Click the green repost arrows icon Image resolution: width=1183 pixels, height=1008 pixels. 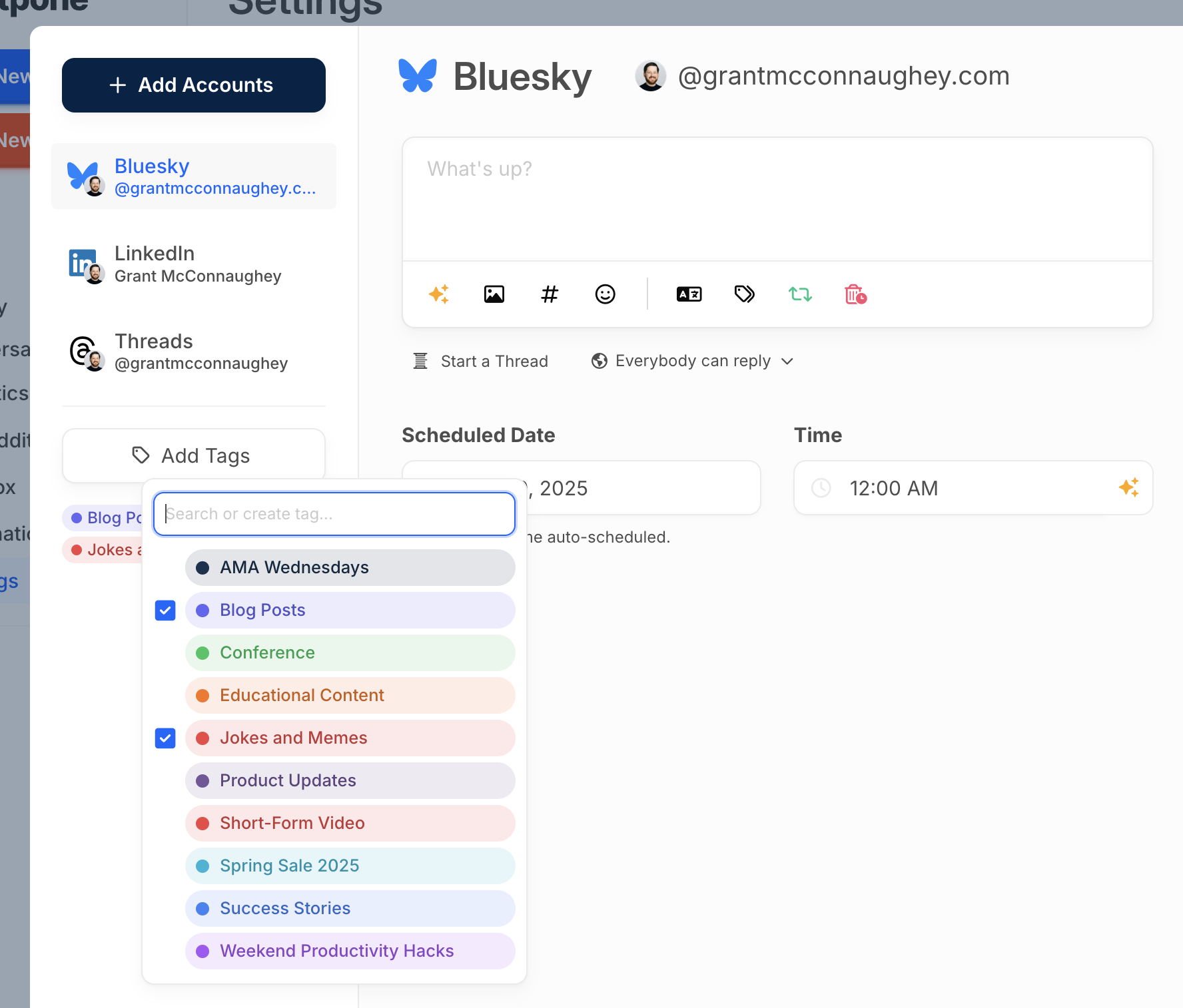tap(800, 294)
